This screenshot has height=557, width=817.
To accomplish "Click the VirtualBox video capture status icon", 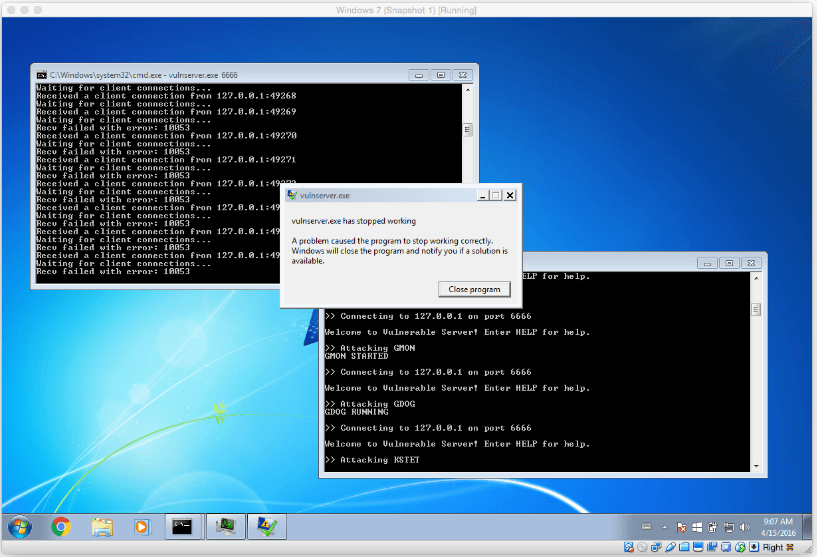I will pos(712,547).
